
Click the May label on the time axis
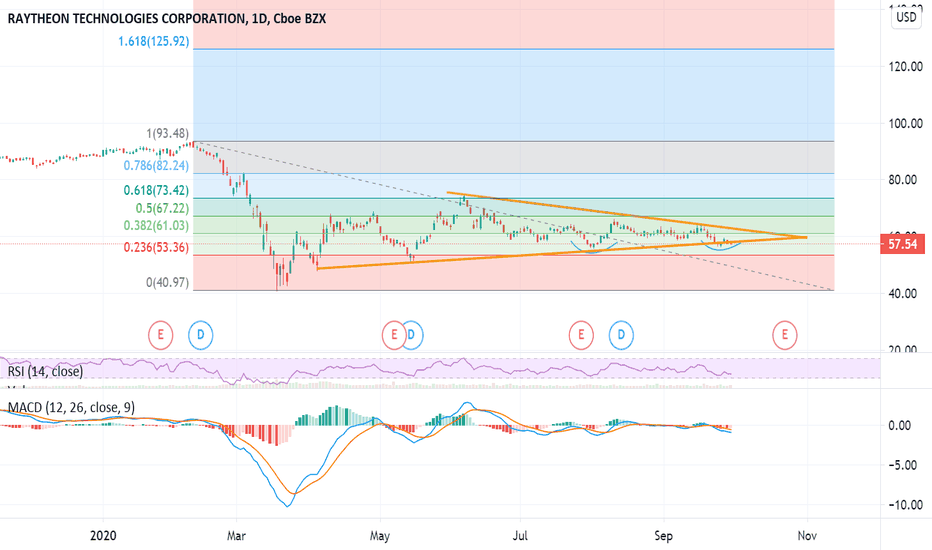pyautogui.click(x=380, y=536)
